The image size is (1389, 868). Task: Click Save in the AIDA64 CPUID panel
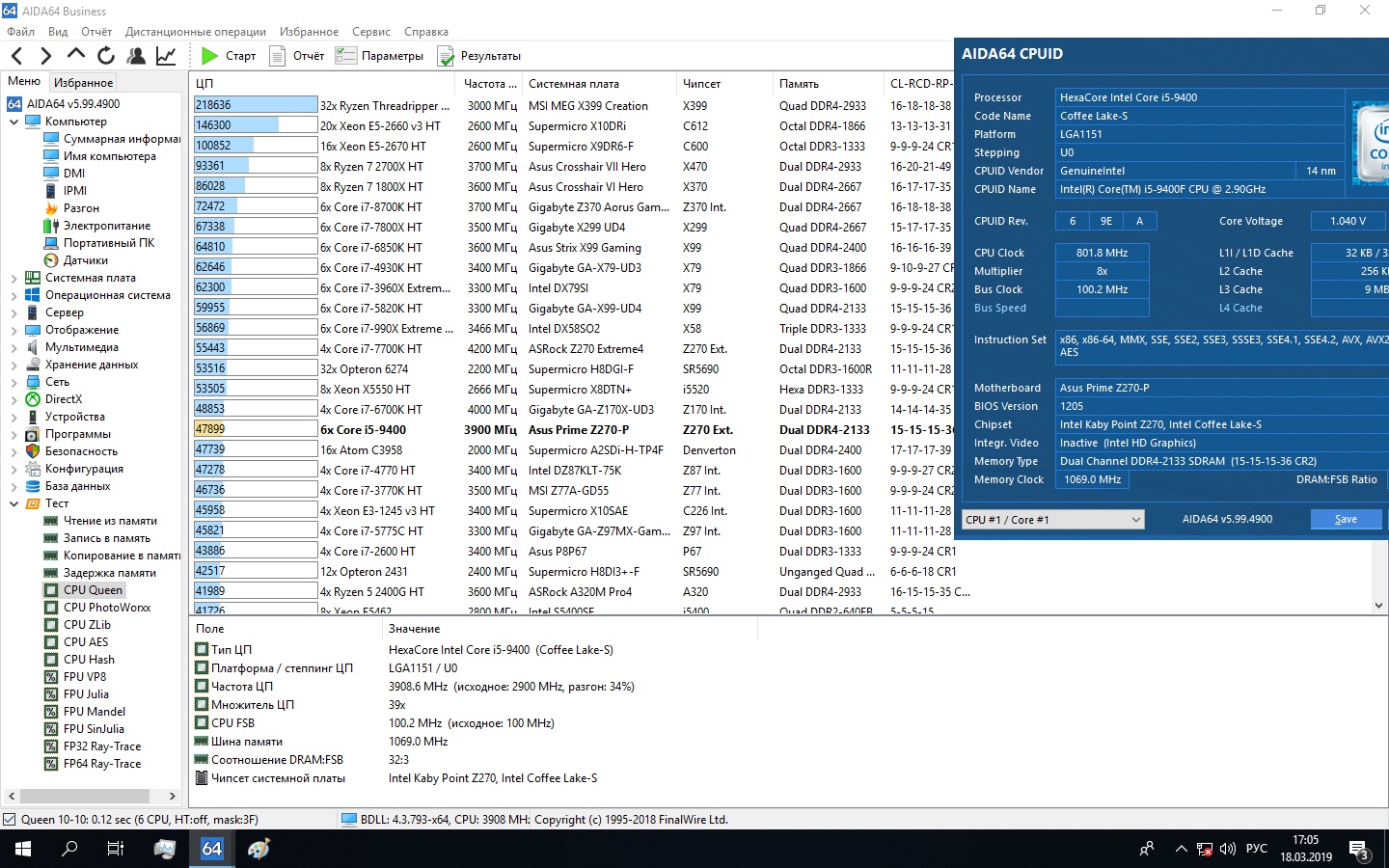pyautogui.click(x=1346, y=519)
